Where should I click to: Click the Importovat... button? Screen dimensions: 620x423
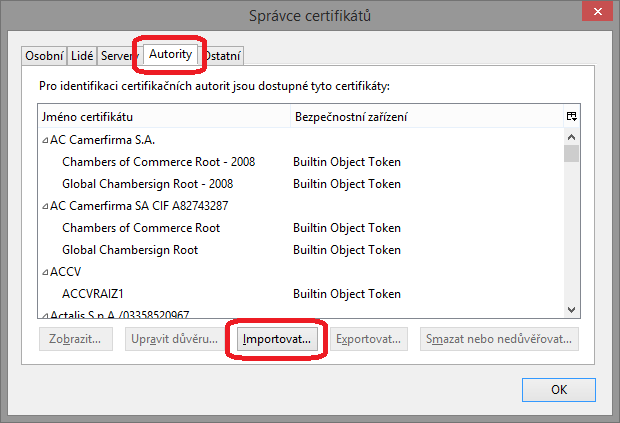click(x=277, y=339)
